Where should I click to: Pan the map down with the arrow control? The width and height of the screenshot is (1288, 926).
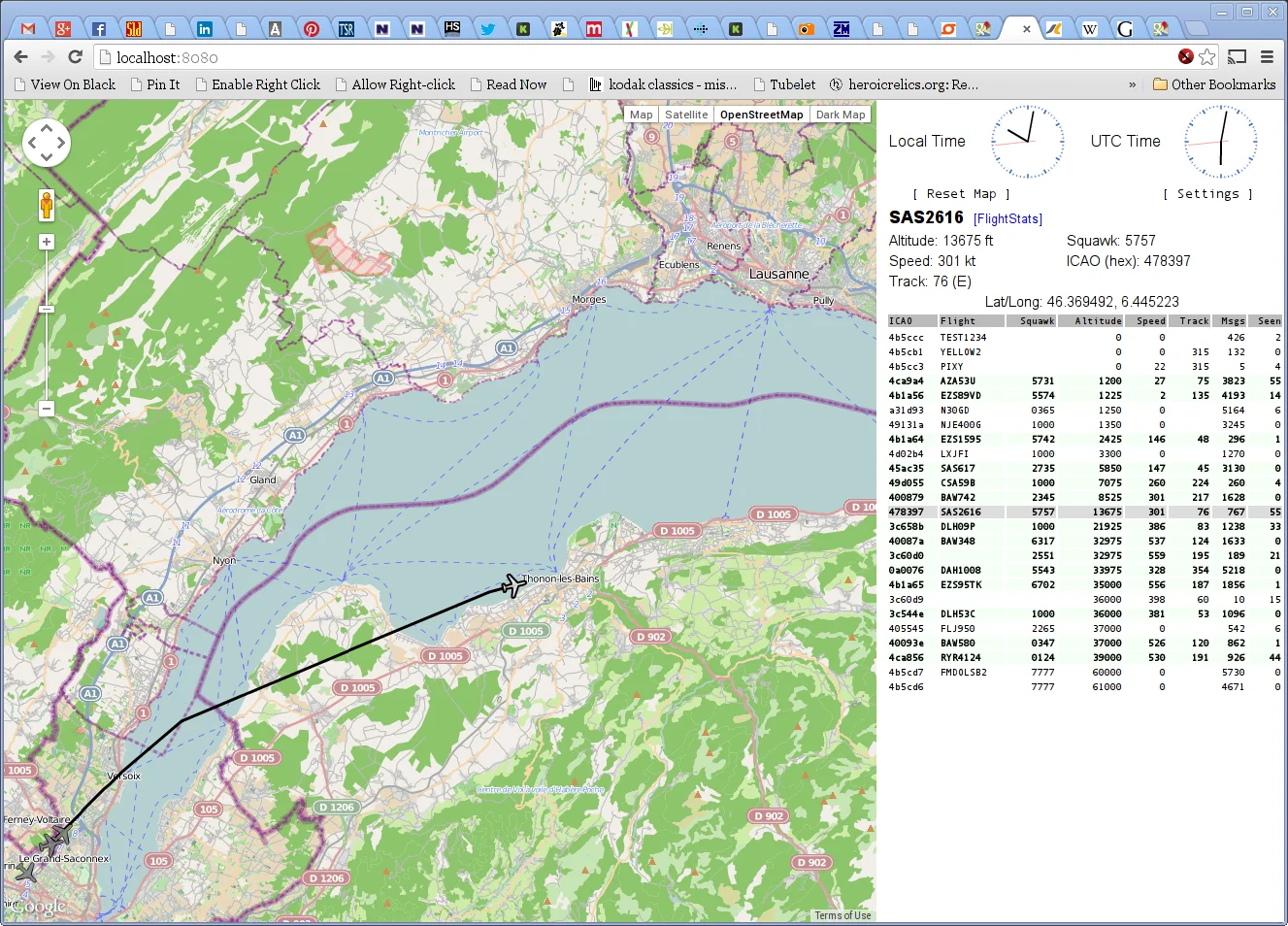(x=47, y=158)
